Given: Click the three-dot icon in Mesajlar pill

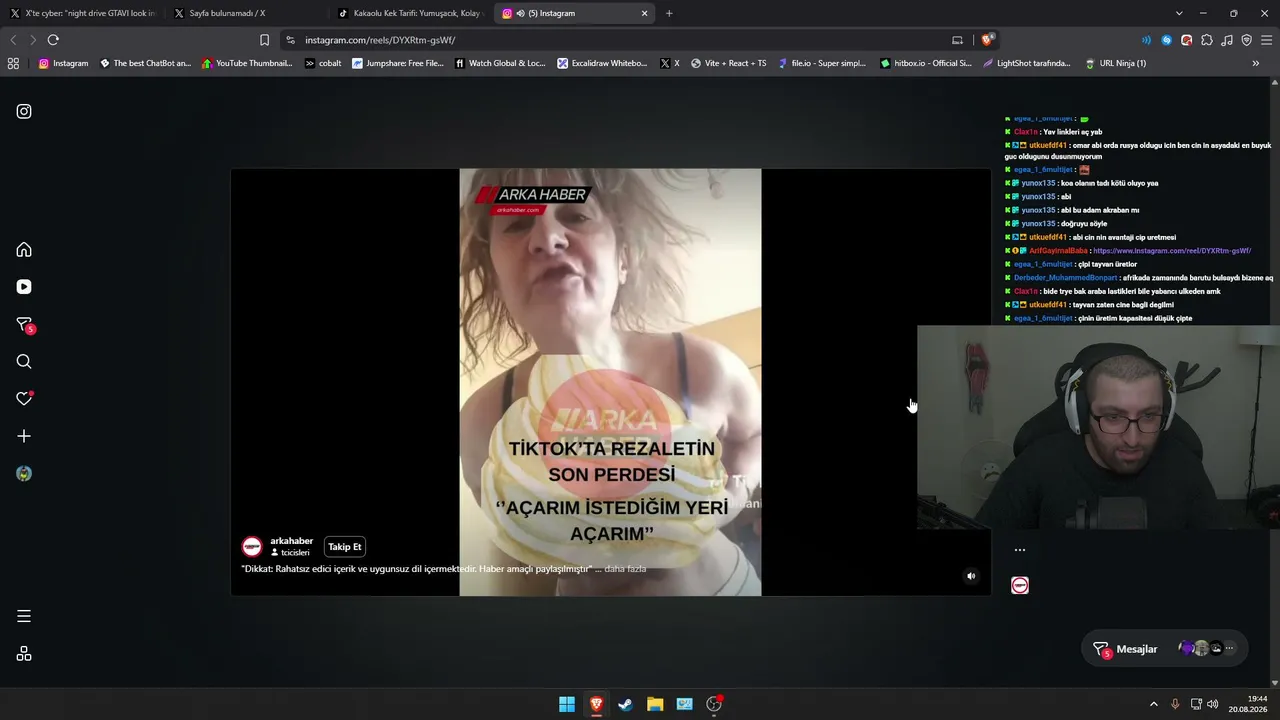Looking at the screenshot, I should pyautogui.click(x=1230, y=649).
